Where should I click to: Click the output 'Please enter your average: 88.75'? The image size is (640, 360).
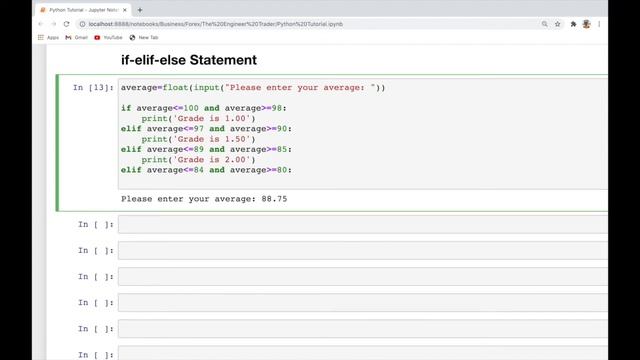click(x=204, y=199)
